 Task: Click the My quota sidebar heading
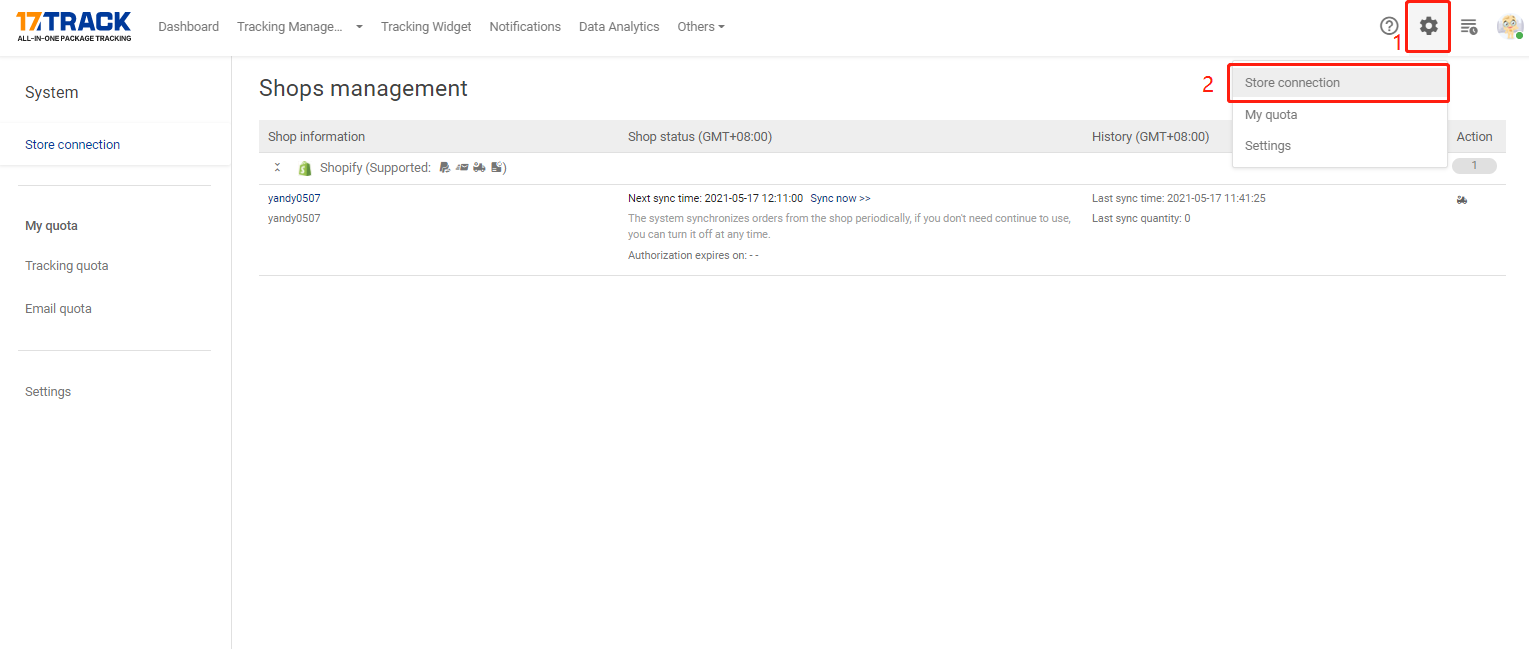pyautogui.click(x=51, y=226)
